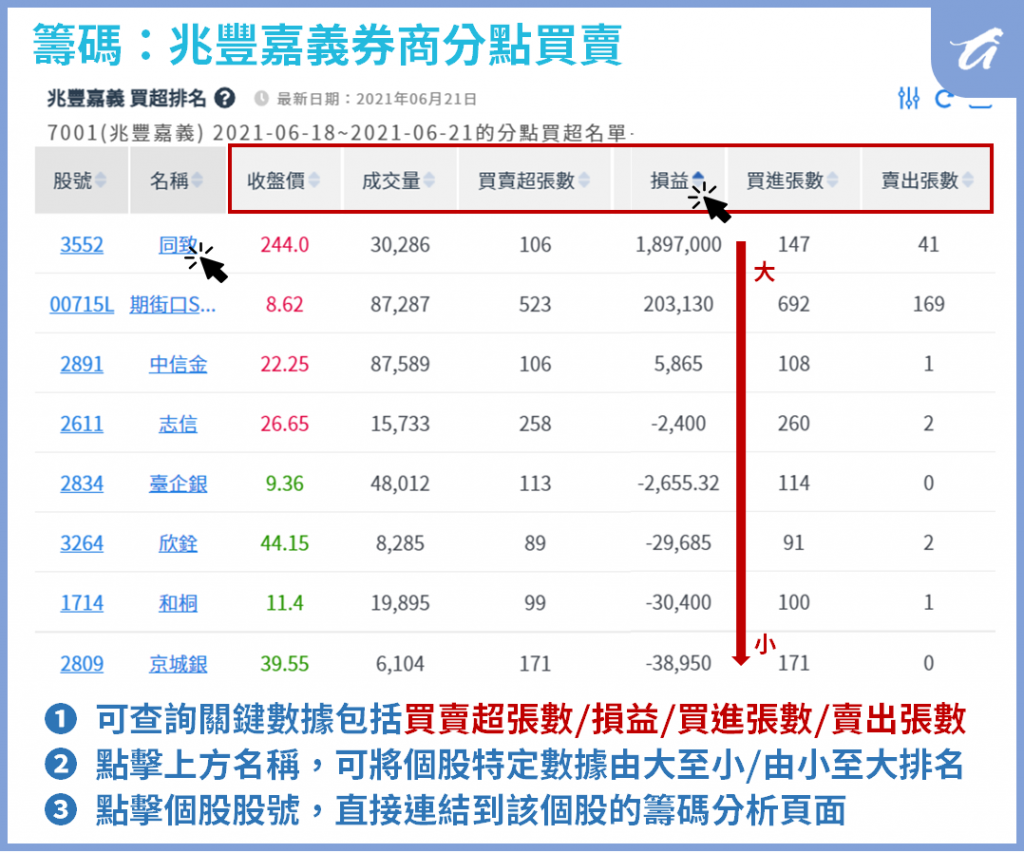The image size is (1024, 853).
Task: Sort by 收盤價 column arrows
Action: [314, 180]
